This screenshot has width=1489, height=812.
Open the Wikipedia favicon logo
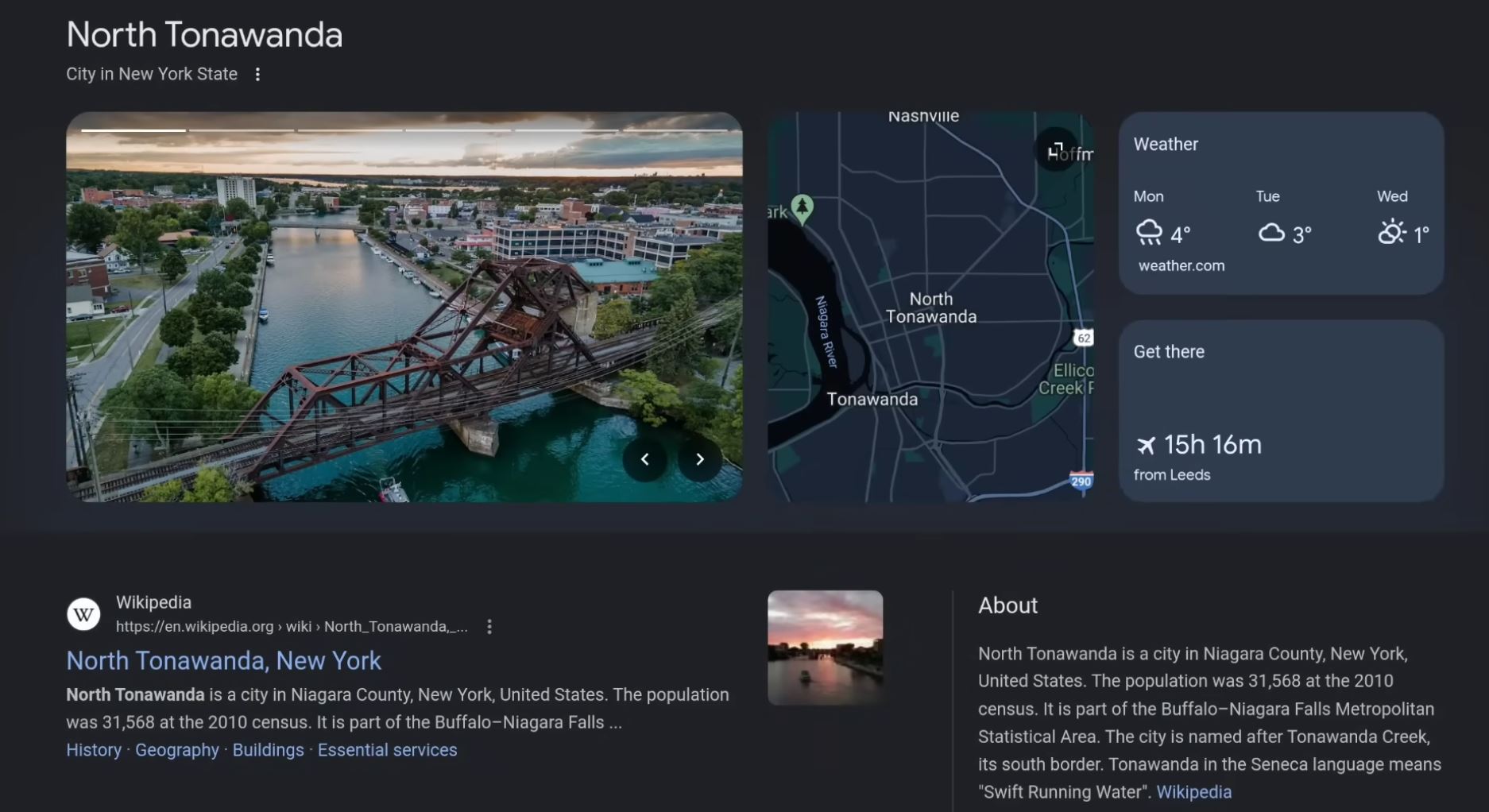coord(83,614)
